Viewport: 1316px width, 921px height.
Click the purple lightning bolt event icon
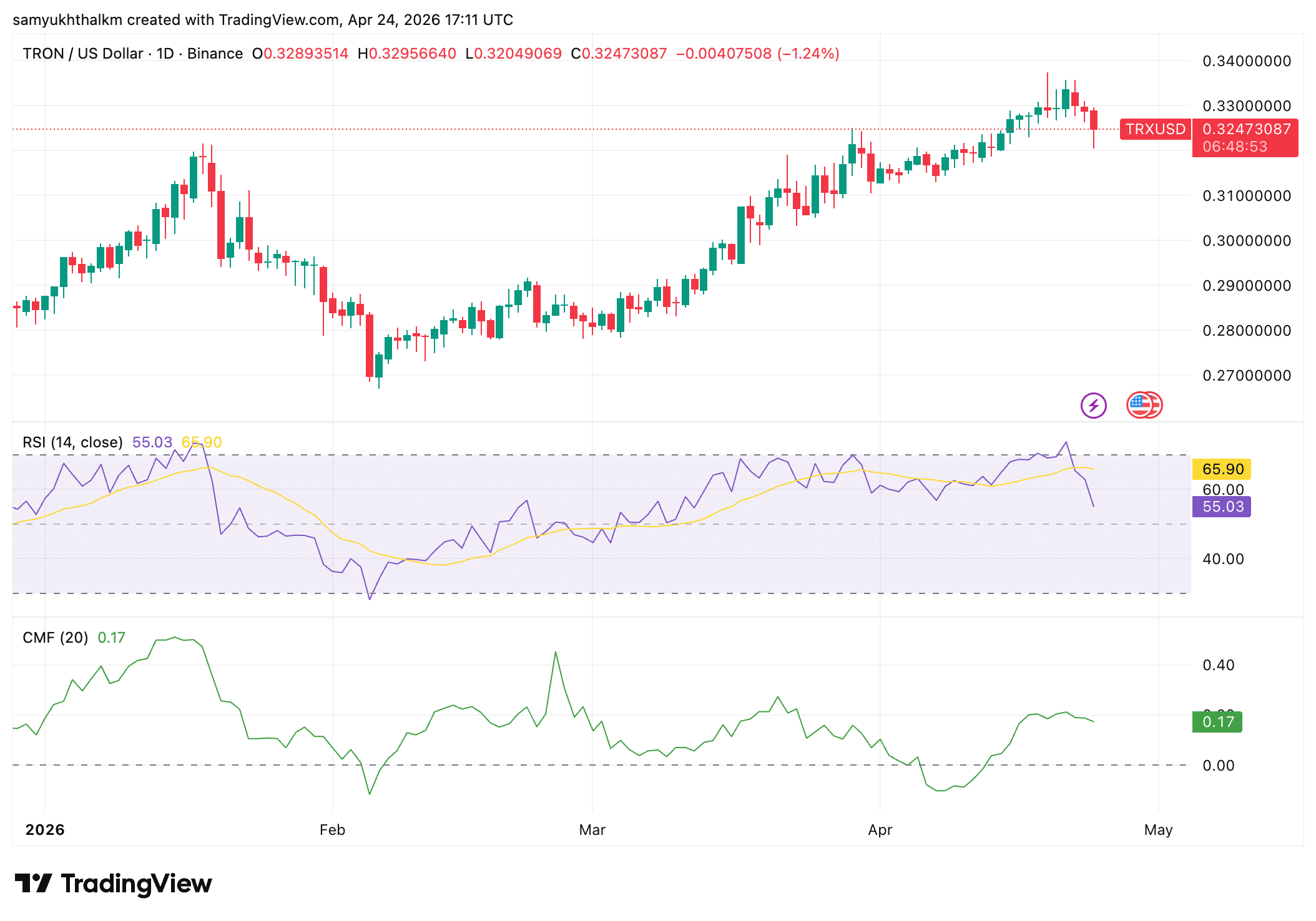(x=1093, y=406)
